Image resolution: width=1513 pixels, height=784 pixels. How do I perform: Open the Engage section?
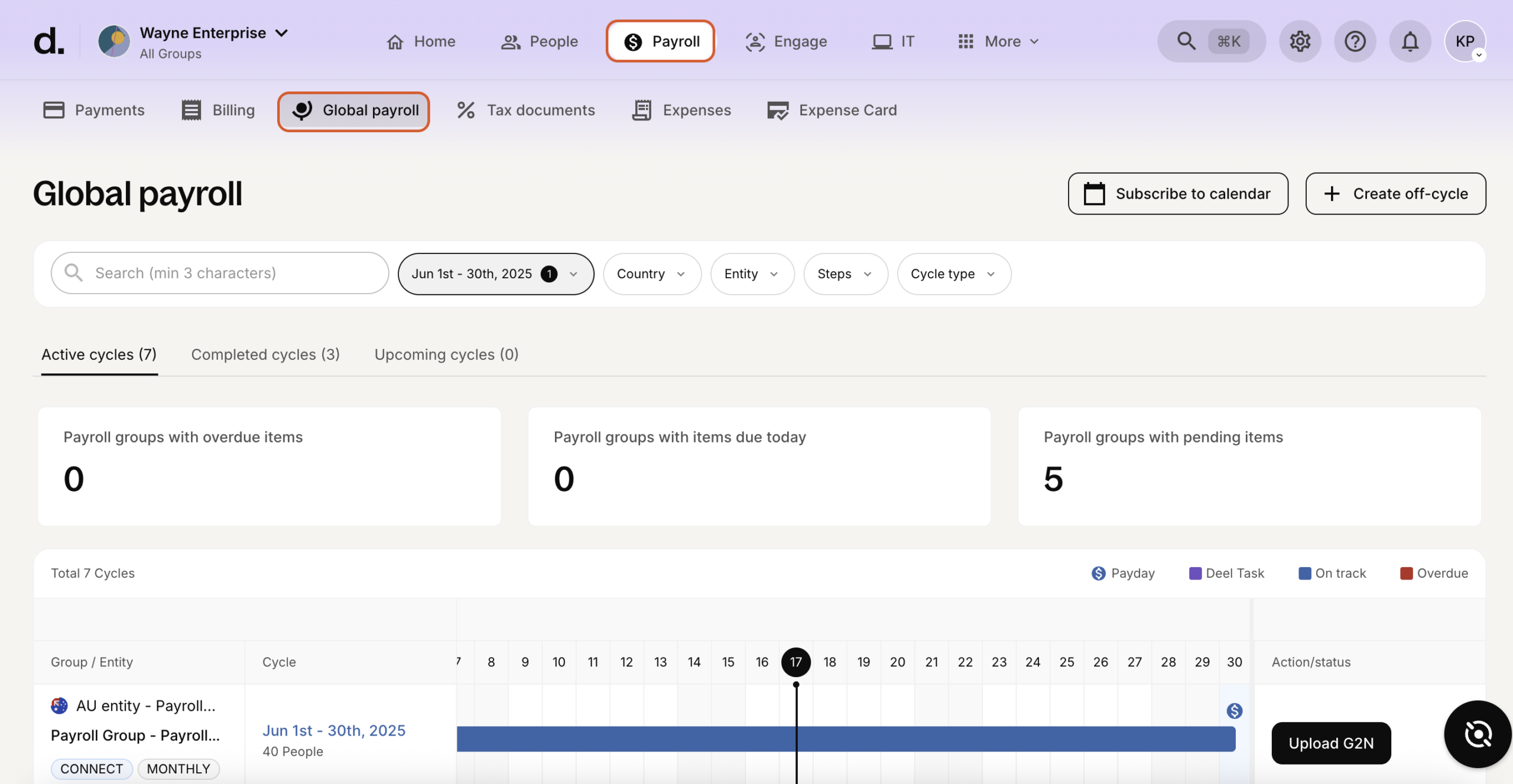[x=786, y=41]
